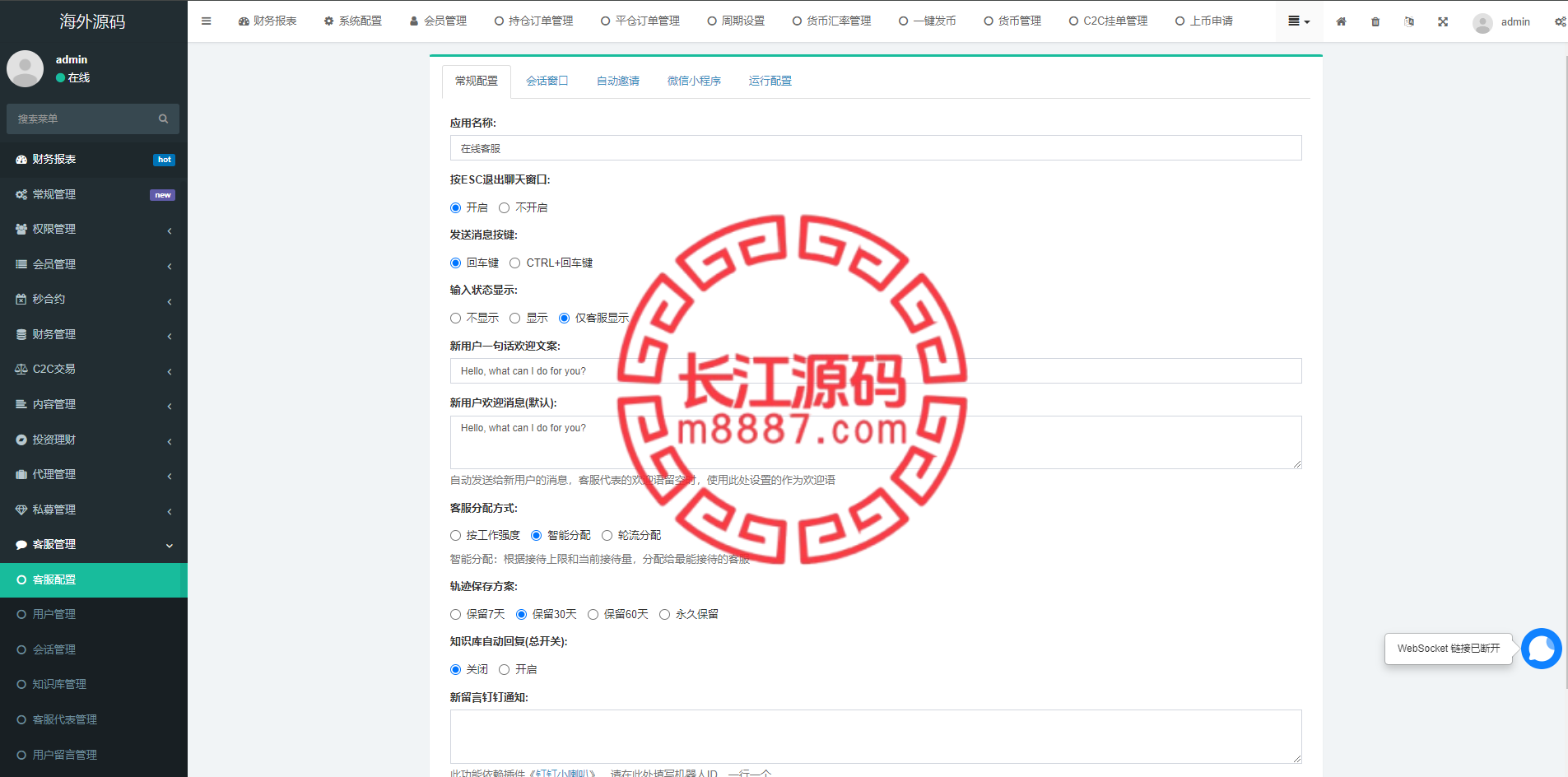Image resolution: width=1568 pixels, height=777 pixels.
Task: Select 永久保留 track retention
Action: [x=665, y=615]
